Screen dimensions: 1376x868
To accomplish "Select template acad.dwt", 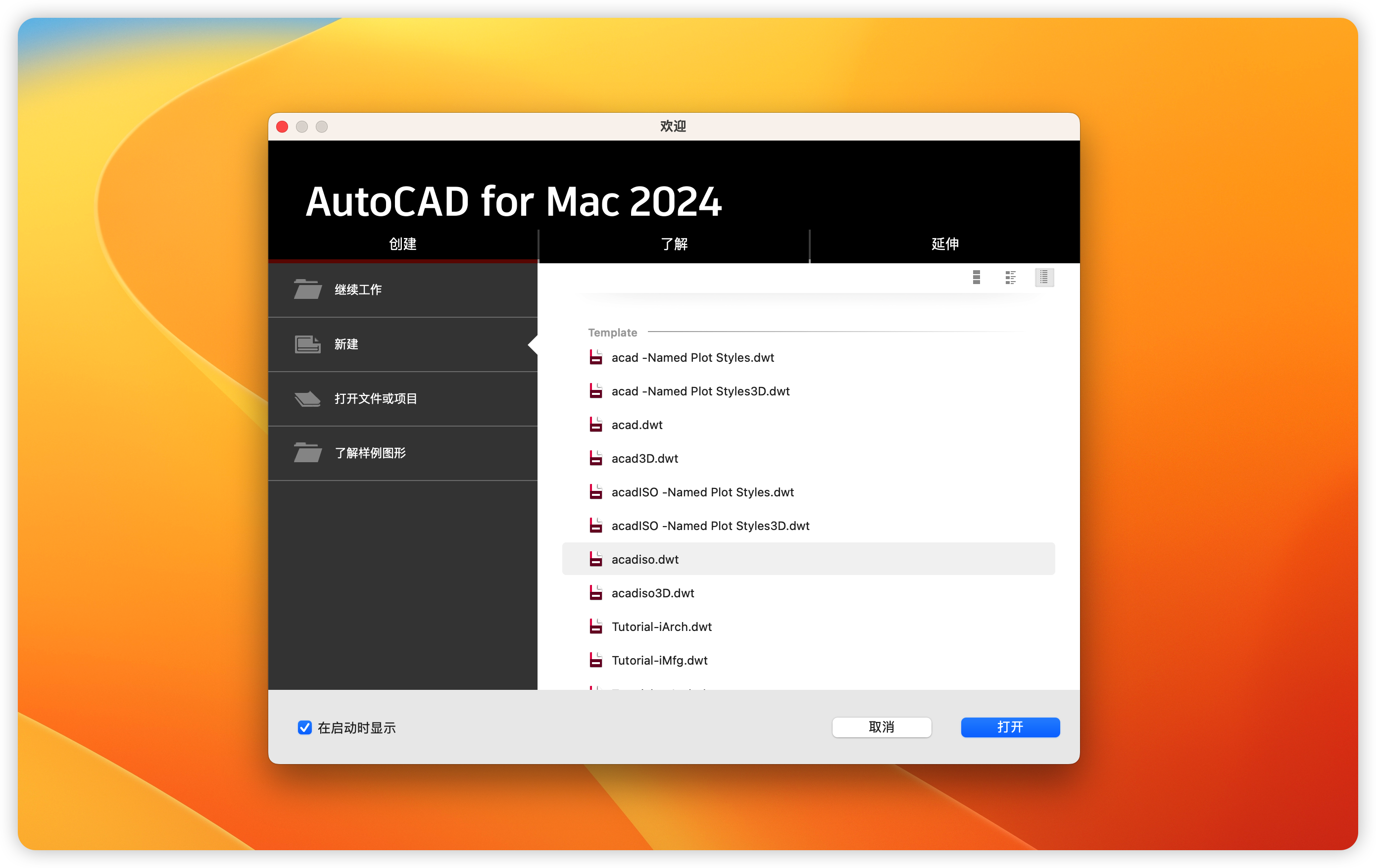I will pyautogui.click(x=809, y=425).
